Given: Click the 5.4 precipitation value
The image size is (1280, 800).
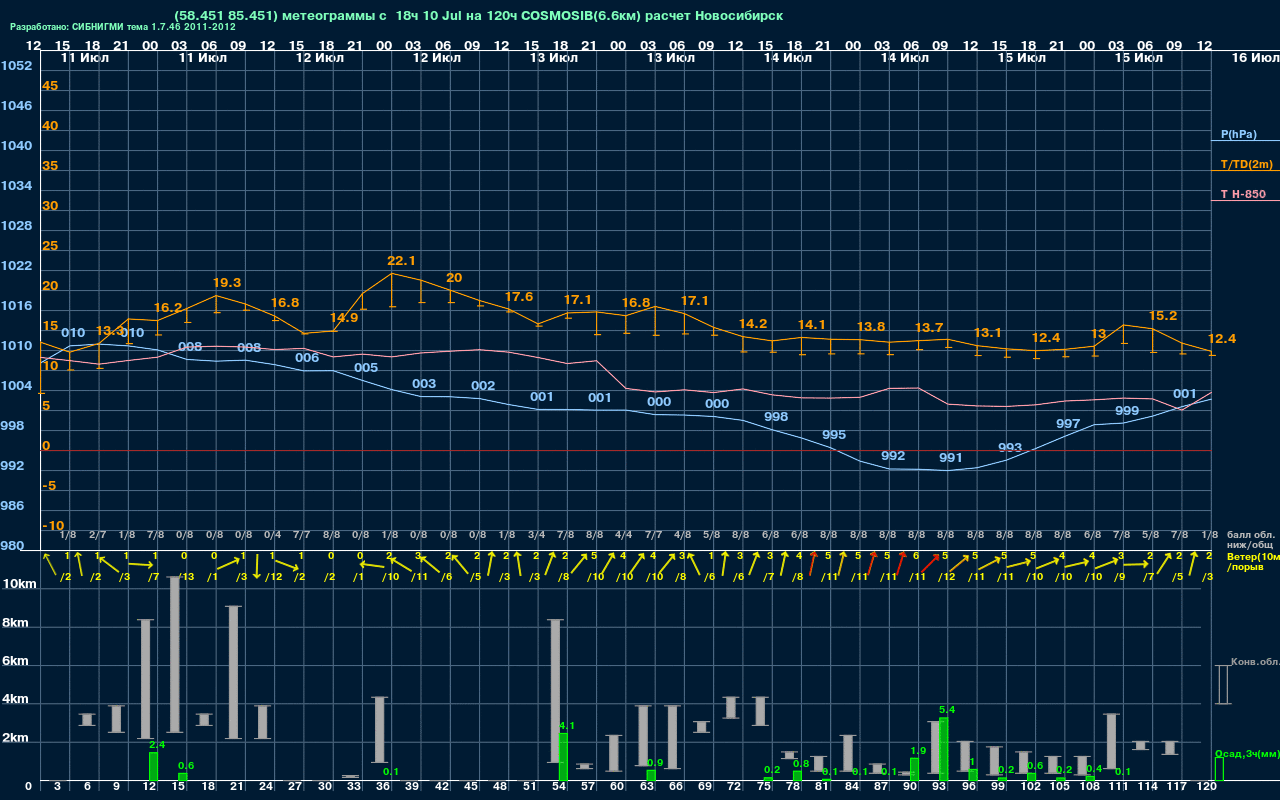Looking at the screenshot, I should 947,710.
